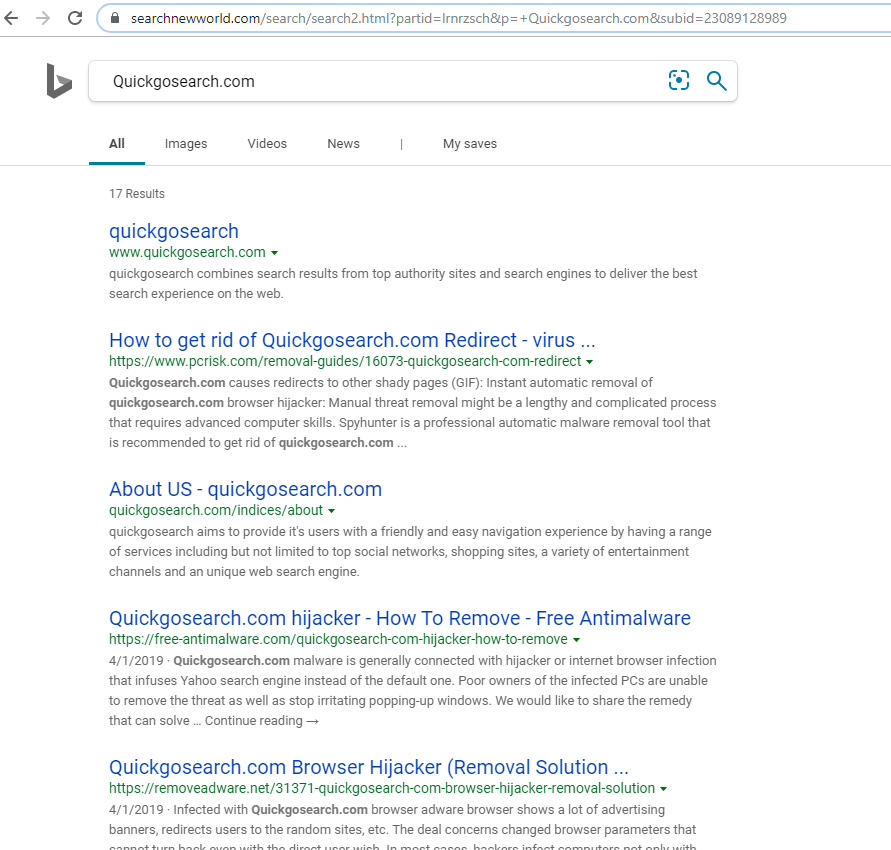This screenshot has width=891, height=850.
Task: Click the www.quickgosearch.com green URL
Action: [188, 252]
